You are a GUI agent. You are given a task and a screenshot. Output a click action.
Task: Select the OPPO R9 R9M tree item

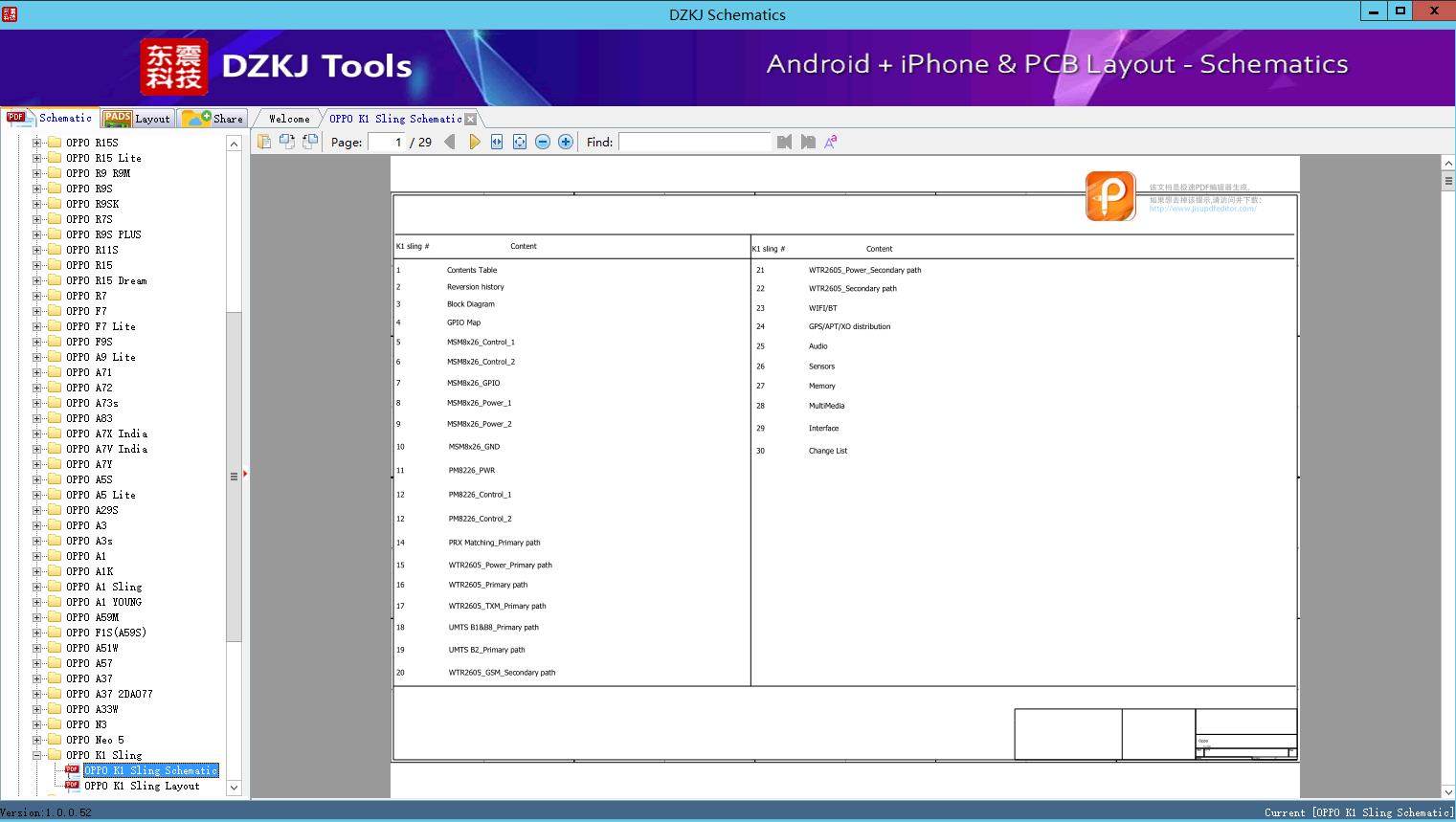pyautogui.click(x=98, y=173)
